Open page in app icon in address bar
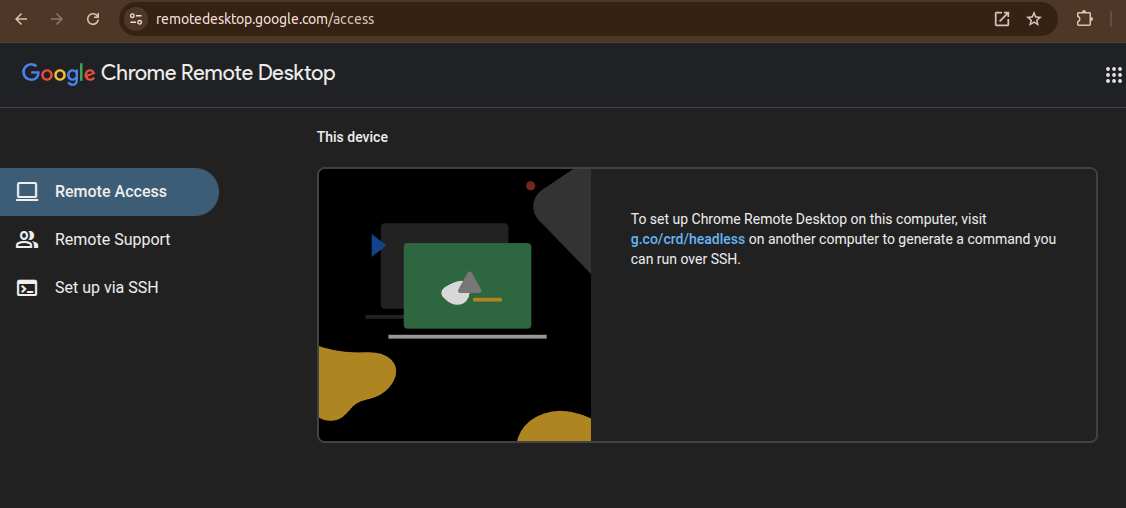Viewport: 1126px width, 508px height. click(1002, 19)
